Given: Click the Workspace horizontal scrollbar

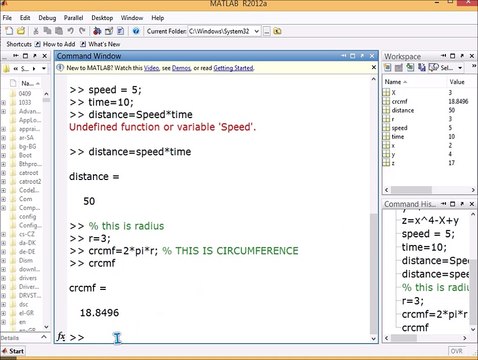Looking at the screenshot, I should [411, 190].
